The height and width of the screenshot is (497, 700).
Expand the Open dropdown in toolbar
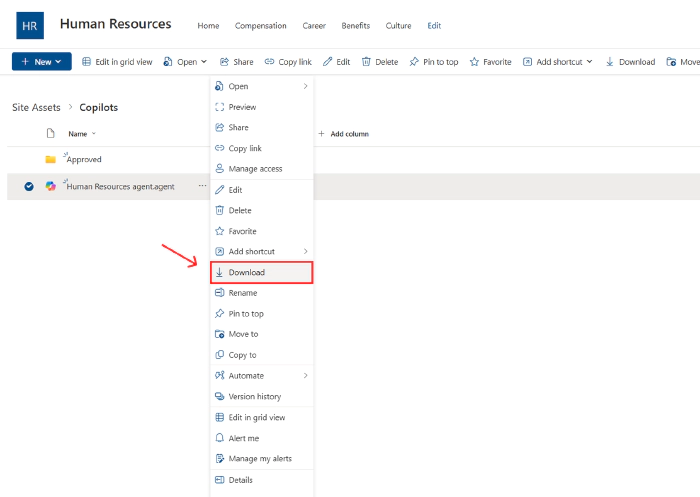185,62
